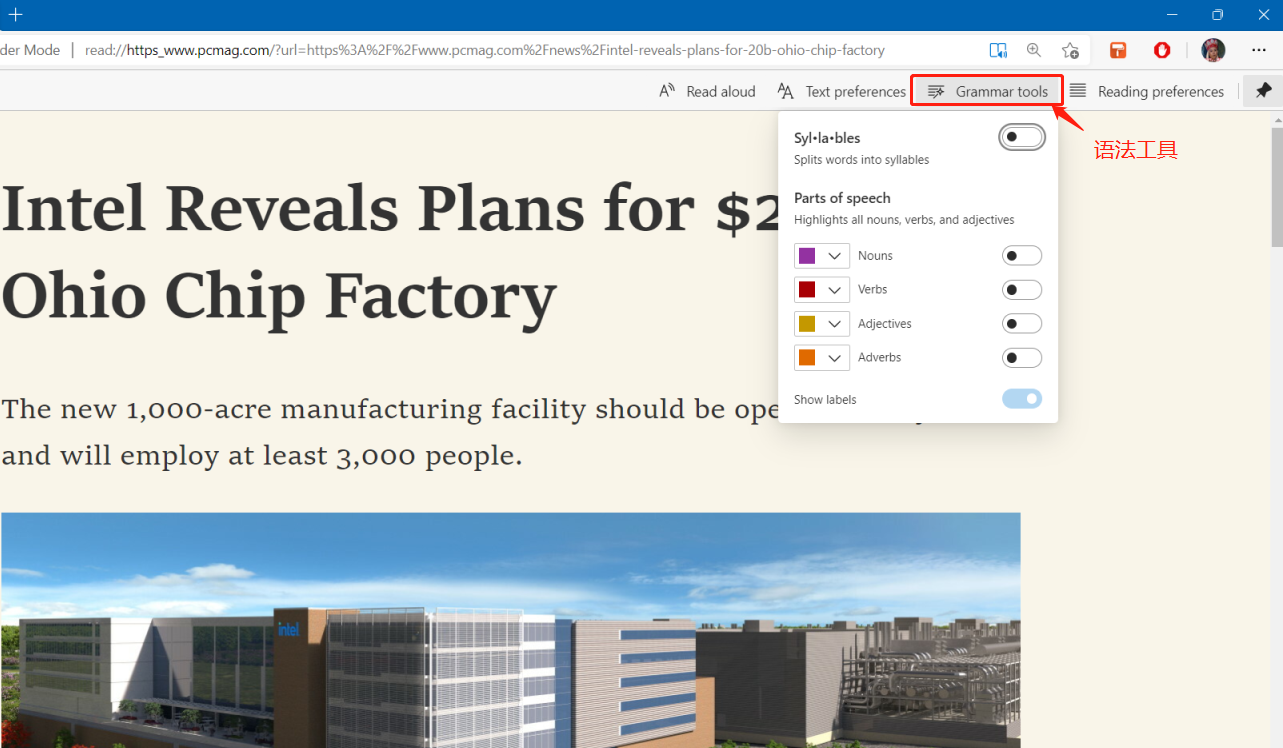Image resolution: width=1283 pixels, height=748 pixels.
Task: Click the Read aloud button
Action: [707, 91]
